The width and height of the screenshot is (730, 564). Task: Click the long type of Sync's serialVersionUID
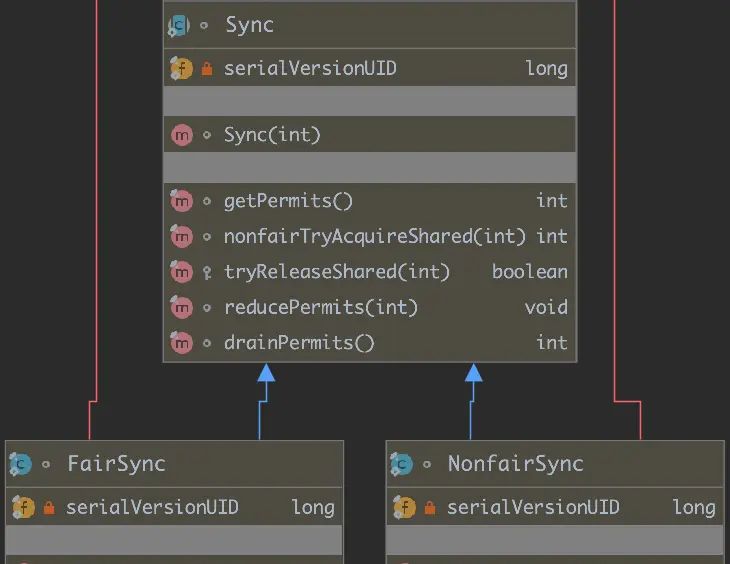click(x=547, y=68)
